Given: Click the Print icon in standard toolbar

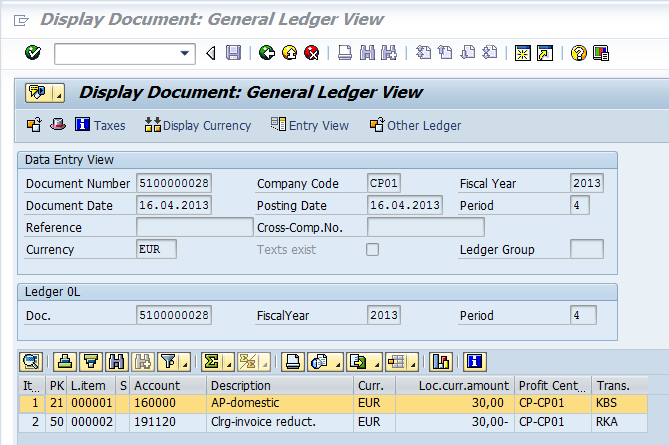Looking at the screenshot, I should [x=345, y=53].
